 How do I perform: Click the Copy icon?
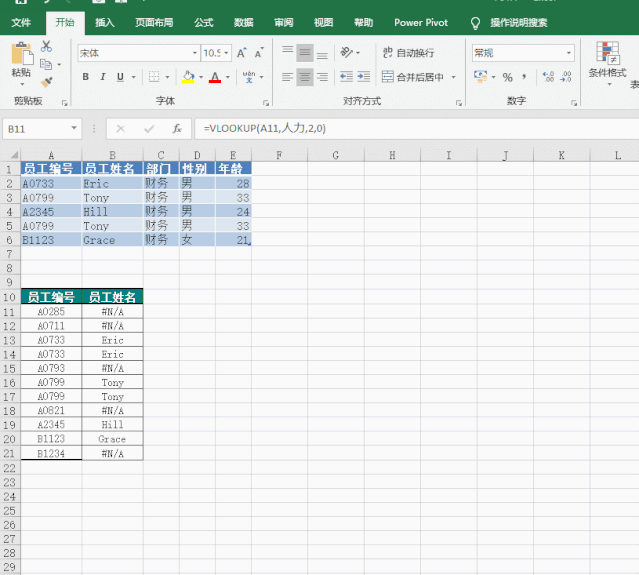pyautogui.click(x=46, y=64)
